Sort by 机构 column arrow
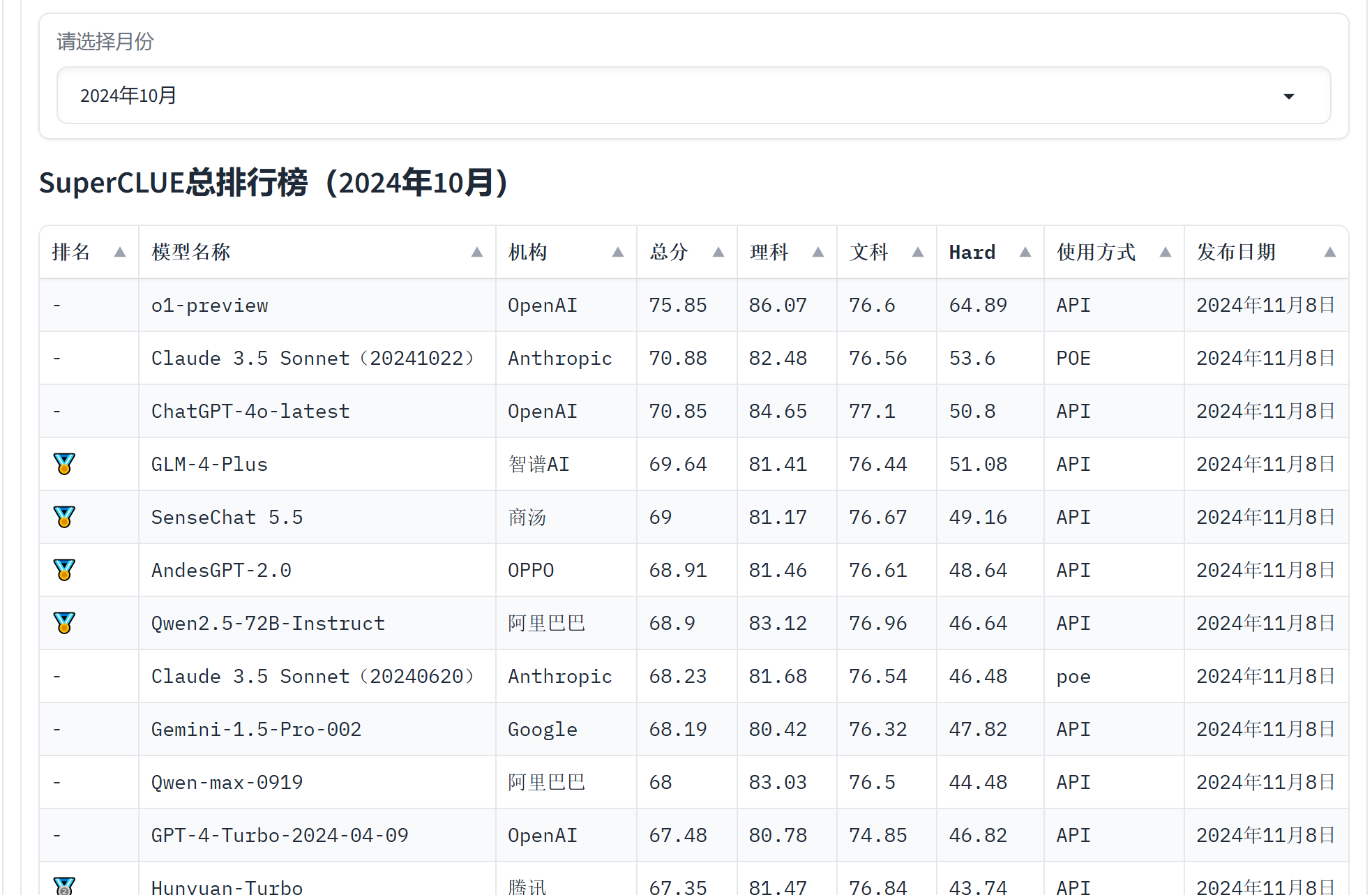This screenshot has width=1372, height=895. coord(618,252)
